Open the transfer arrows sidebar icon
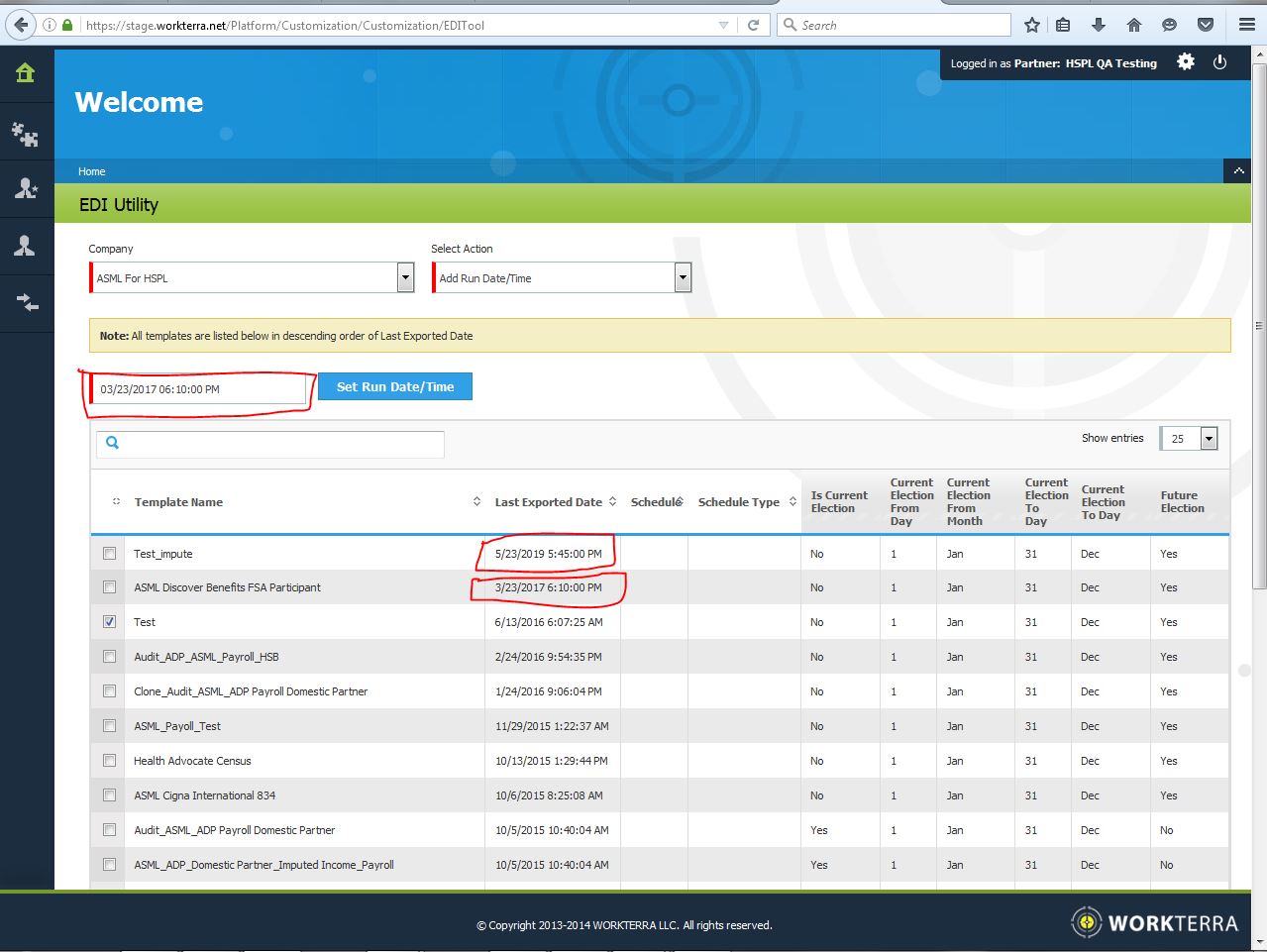Viewport: 1267px width, 952px height. 27,303
